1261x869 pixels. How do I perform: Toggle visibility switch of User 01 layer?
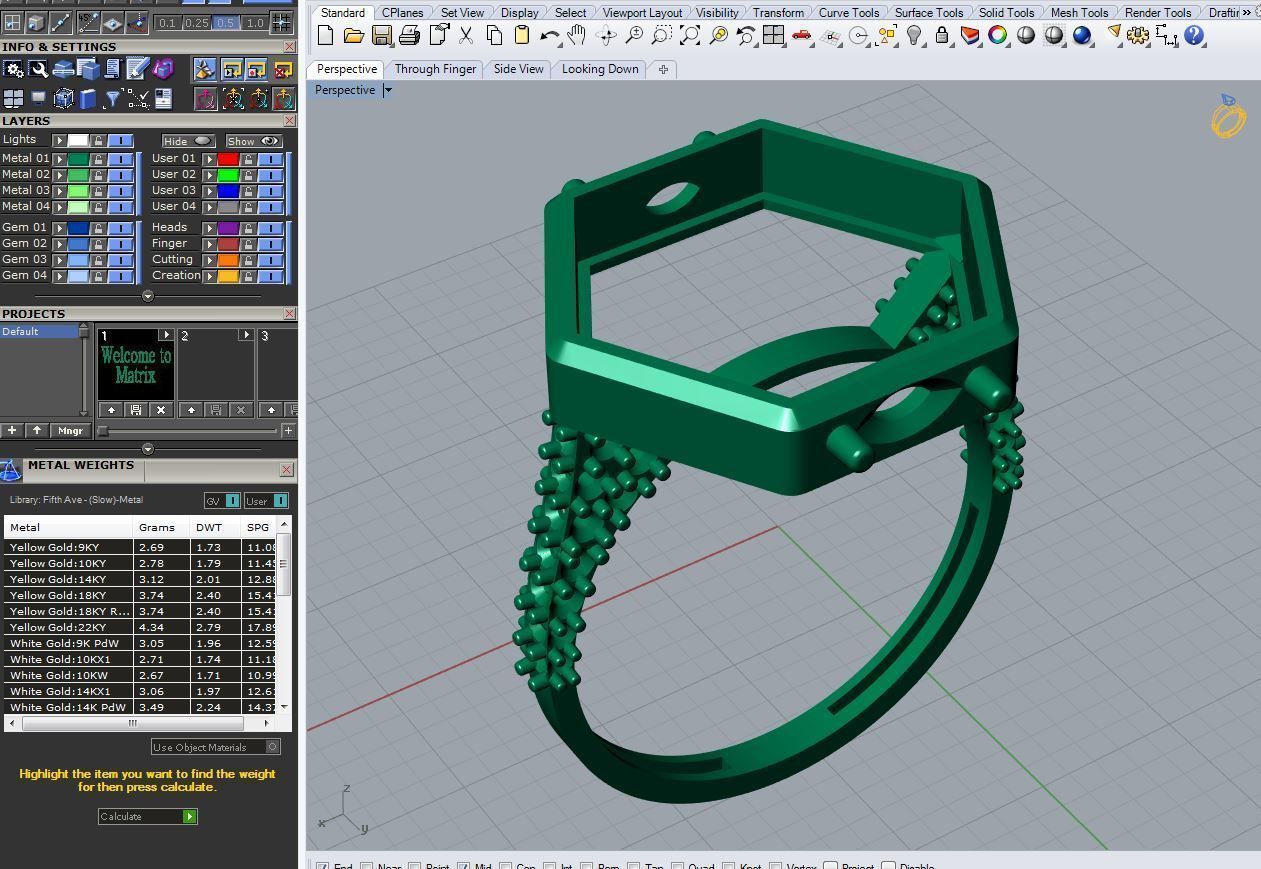coord(270,159)
